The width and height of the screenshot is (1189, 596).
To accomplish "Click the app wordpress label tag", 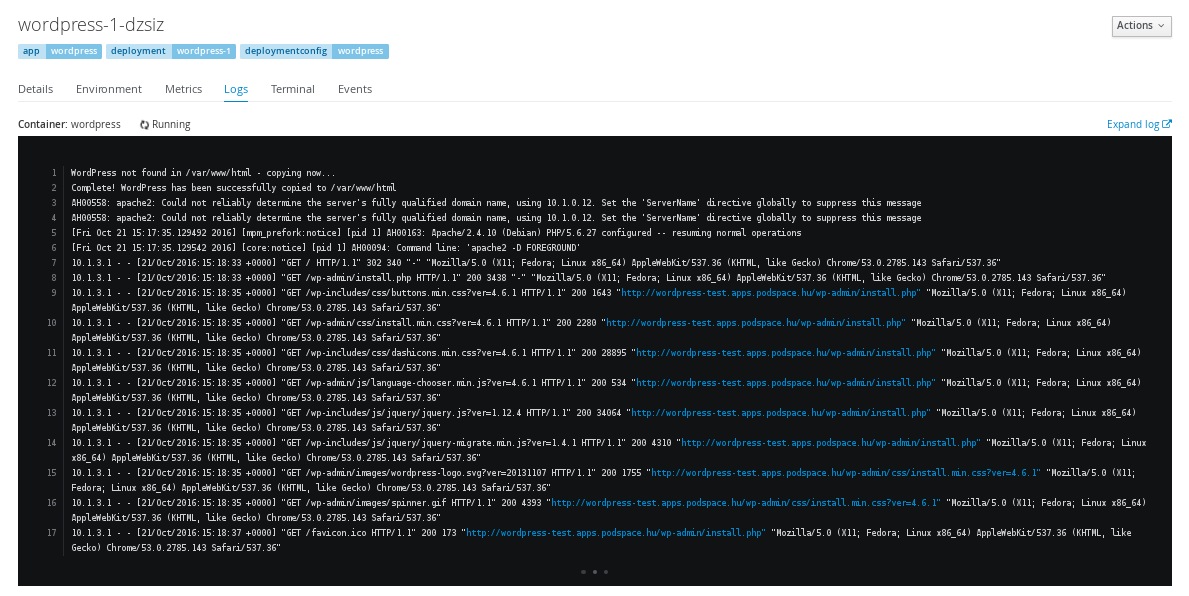I will pos(60,52).
